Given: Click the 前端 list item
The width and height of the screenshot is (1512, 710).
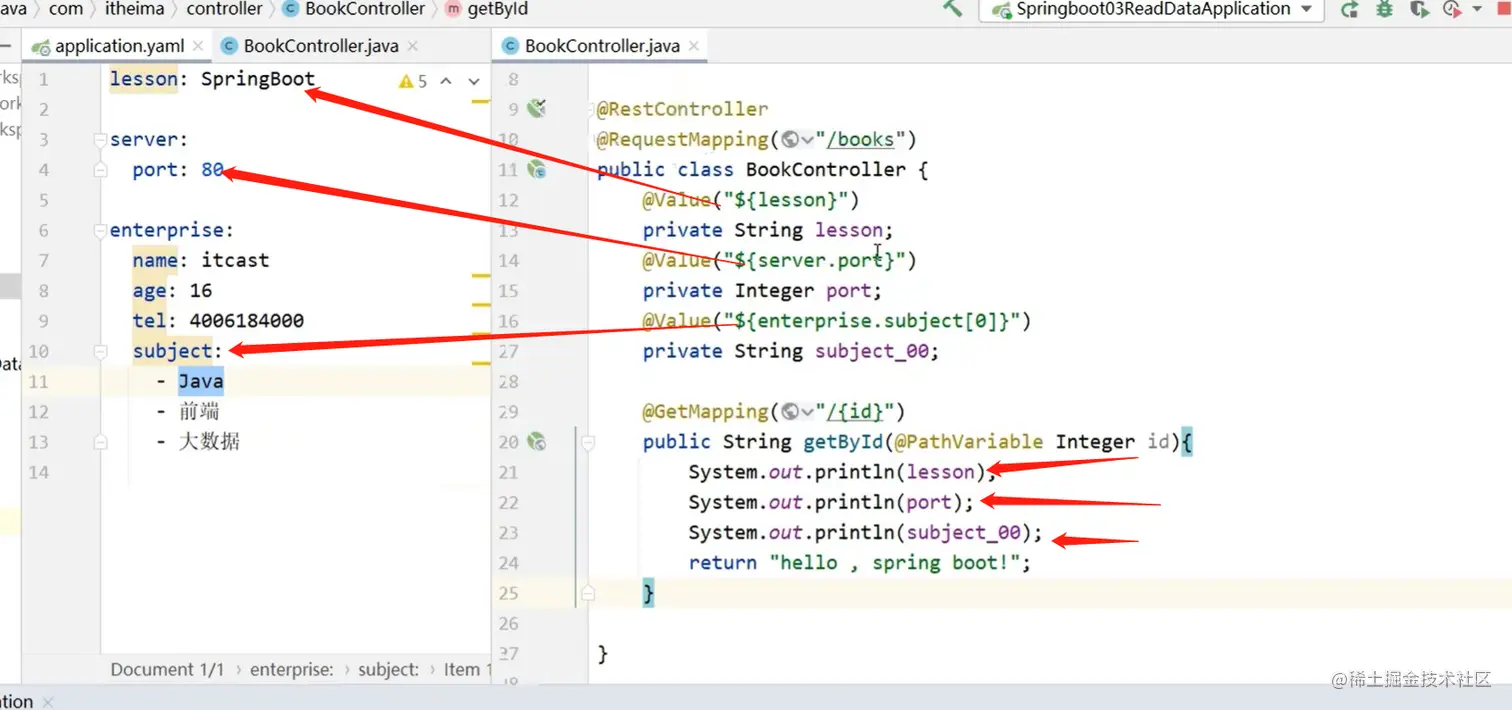Looking at the screenshot, I should click(199, 412).
